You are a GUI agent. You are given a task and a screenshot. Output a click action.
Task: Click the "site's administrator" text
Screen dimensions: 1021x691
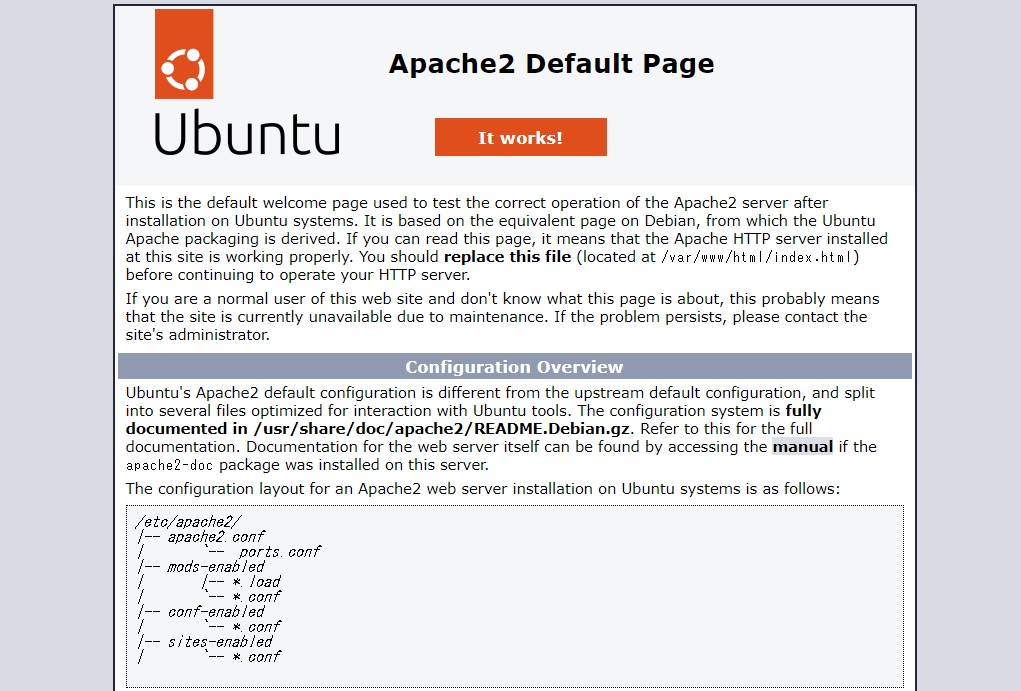198,335
